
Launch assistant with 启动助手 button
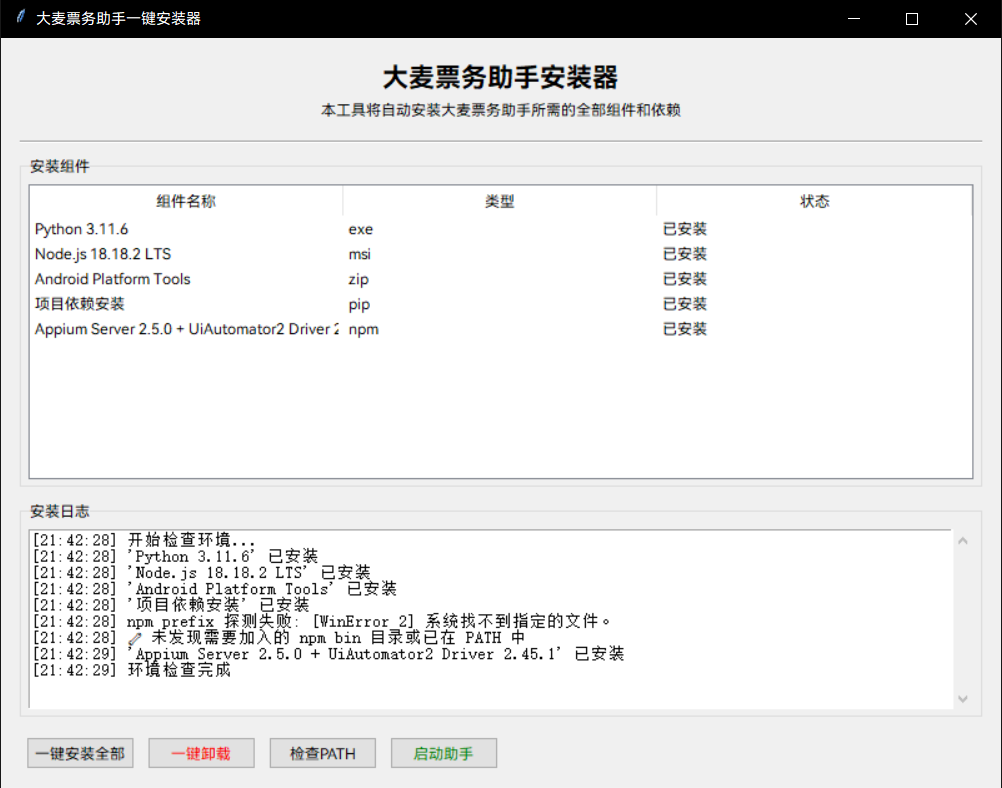pyautogui.click(x=443, y=753)
